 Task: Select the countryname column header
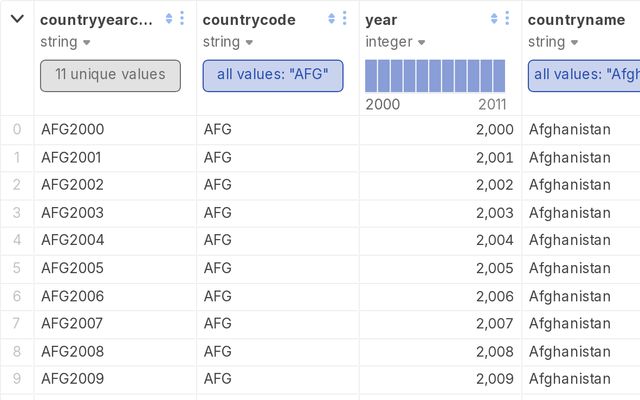click(x=576, y=19)
